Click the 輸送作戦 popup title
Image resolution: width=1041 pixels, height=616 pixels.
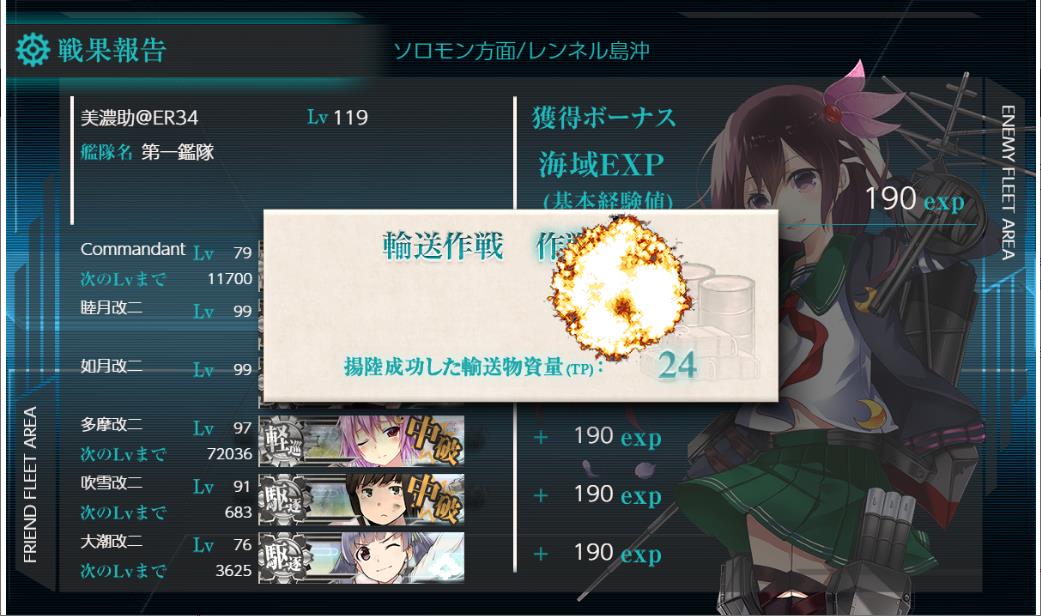(x=443, y=246)
